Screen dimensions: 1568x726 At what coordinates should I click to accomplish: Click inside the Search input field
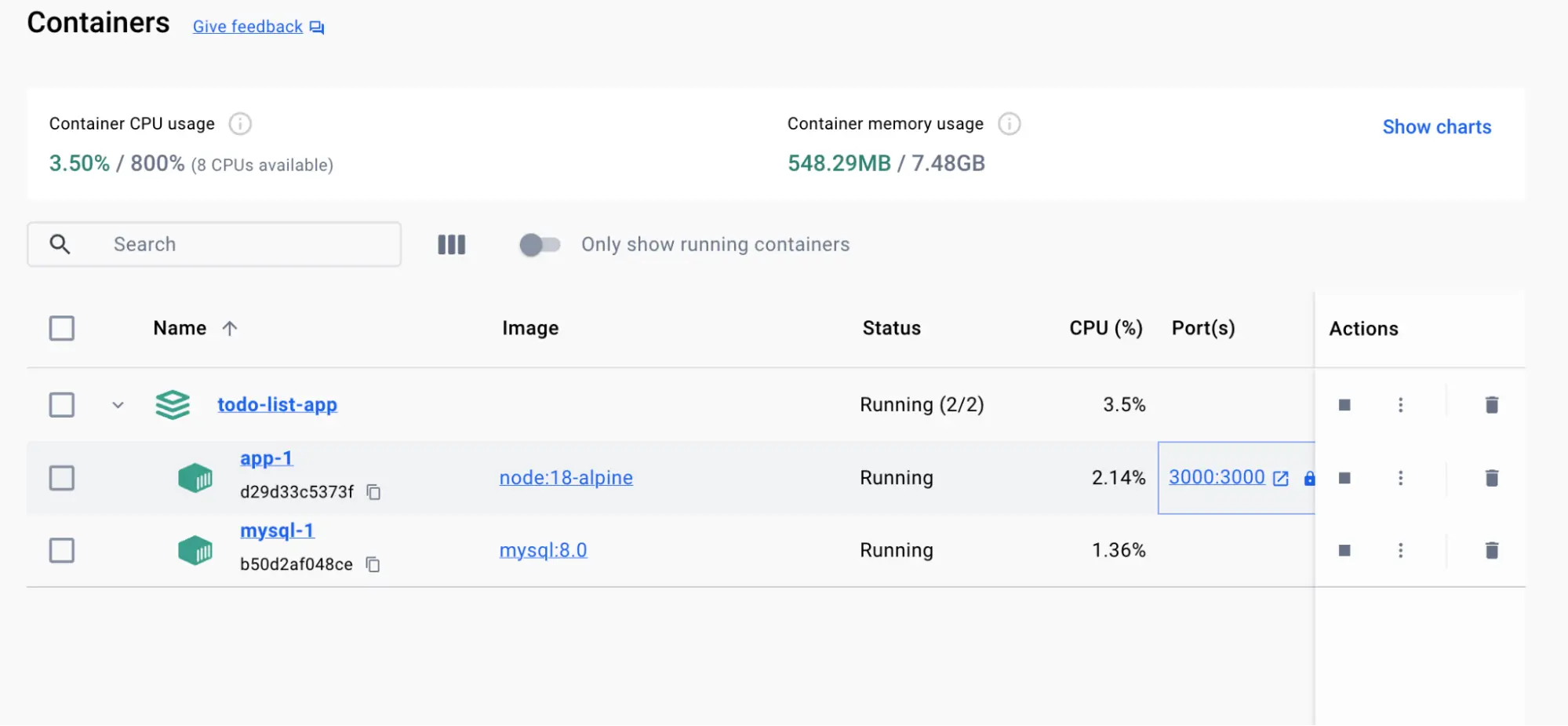(x=235, y=244)
